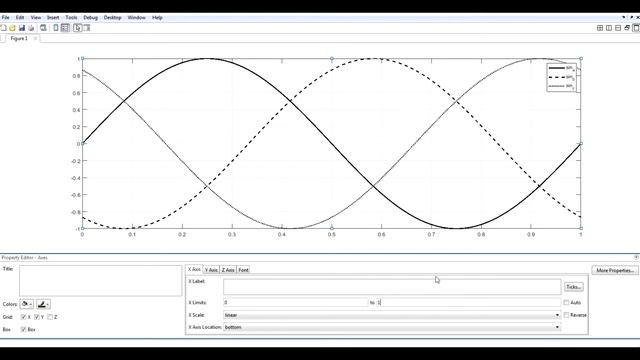Viewport: 640px width, 360px height.
Task: Click the maximize single document layout icon
Action: point(636,28)
